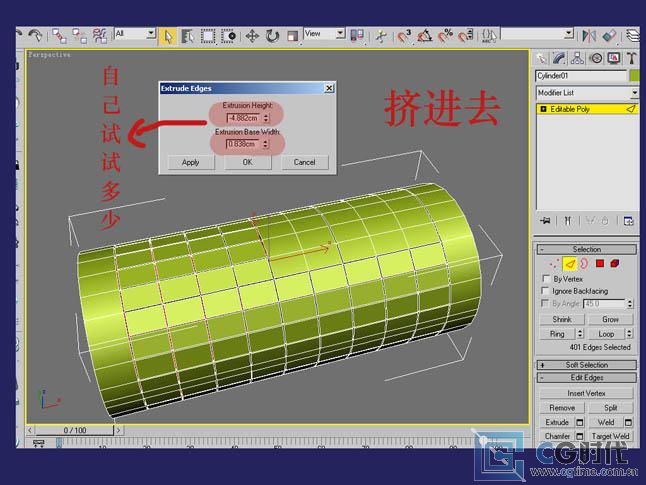
Task: Enable the Ignore Backfacing checkbox
Action: point(546,291)
